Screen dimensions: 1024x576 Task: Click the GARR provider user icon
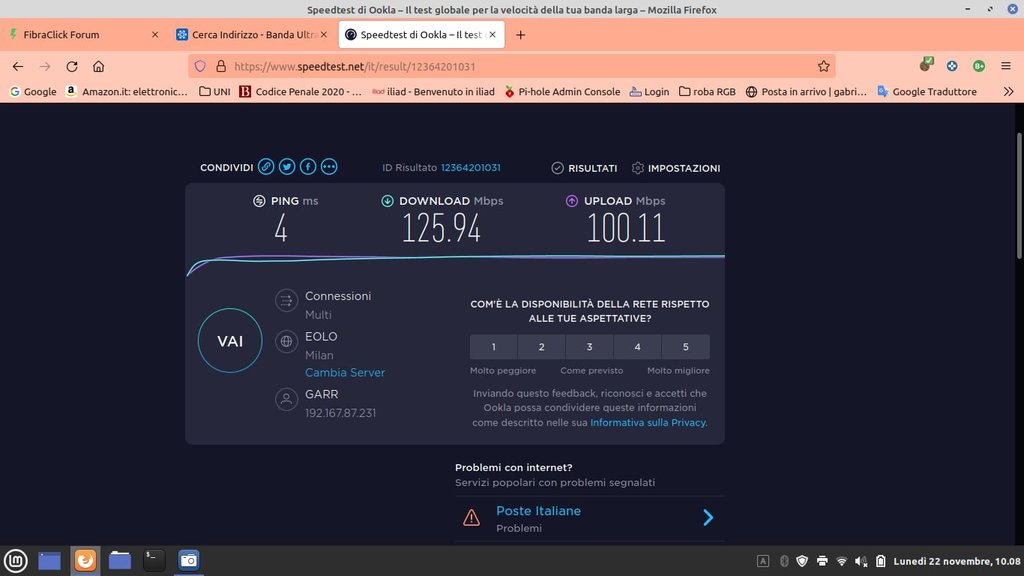point(286,399)
